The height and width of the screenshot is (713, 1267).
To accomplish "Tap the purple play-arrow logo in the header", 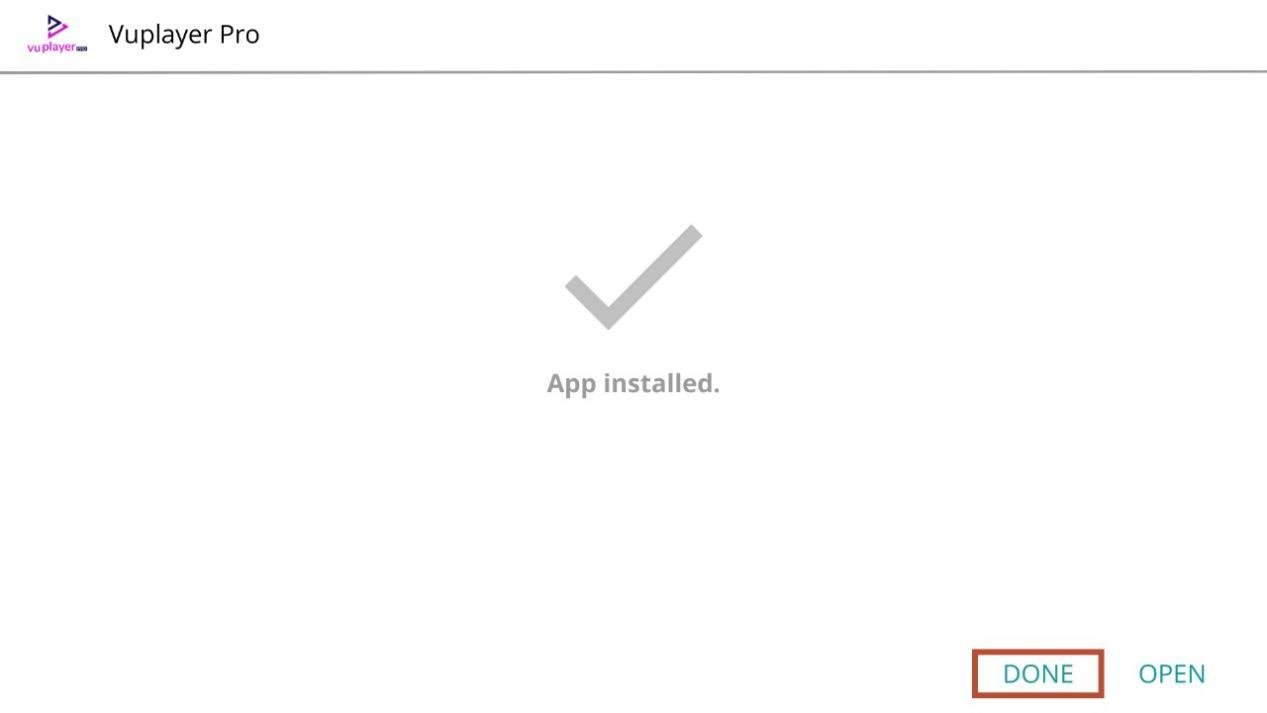I will (57, 34).
